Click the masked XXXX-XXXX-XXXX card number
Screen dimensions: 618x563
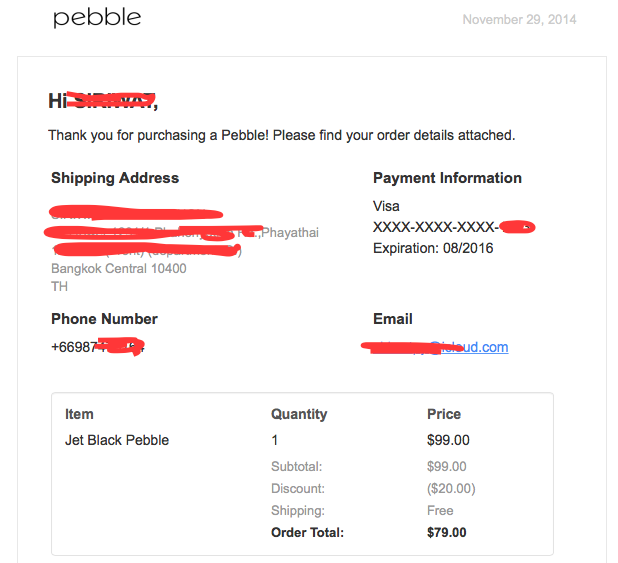[x=436, y=227]
